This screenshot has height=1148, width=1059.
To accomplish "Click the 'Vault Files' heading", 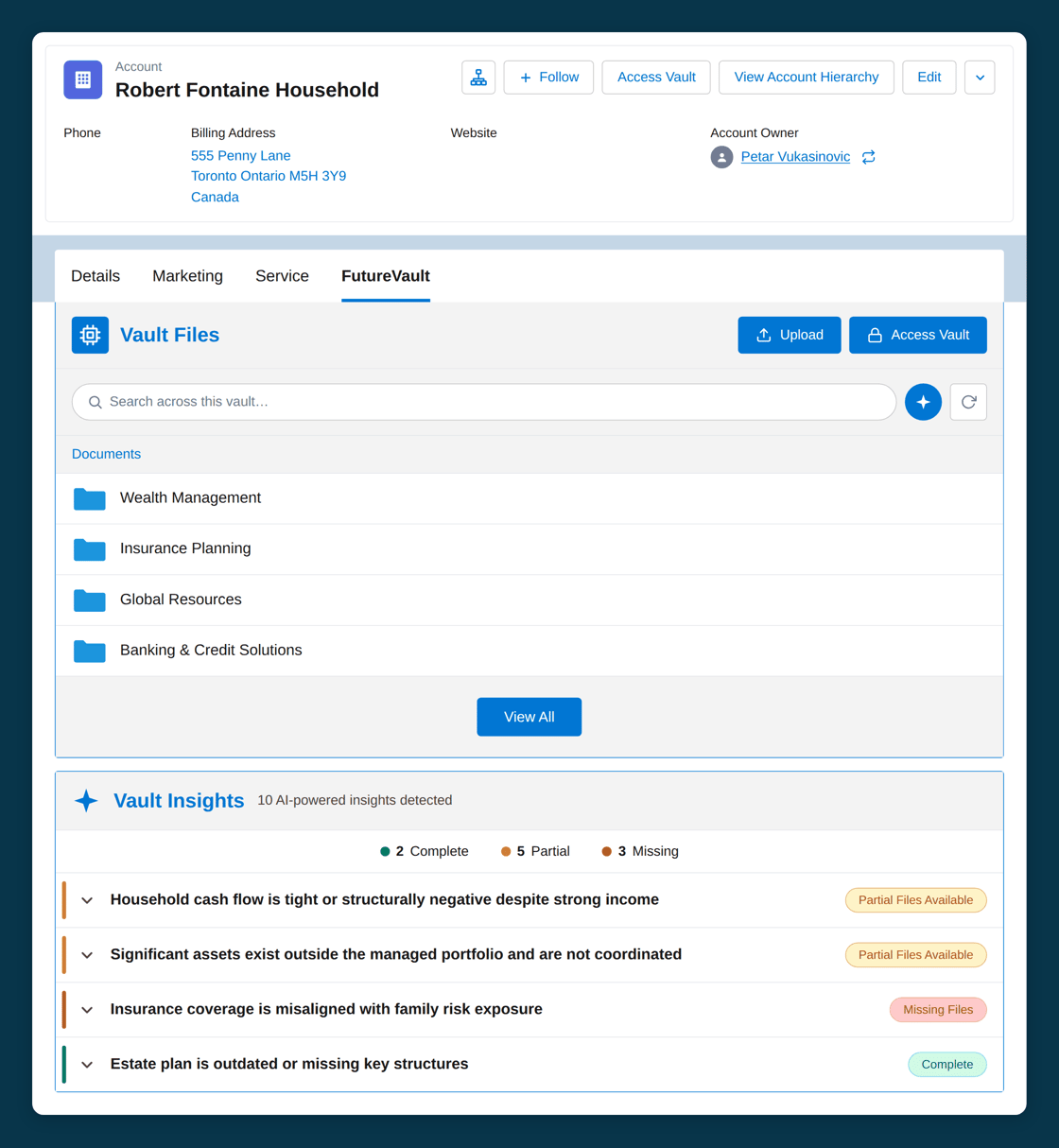I will click(x=169, y=335).
